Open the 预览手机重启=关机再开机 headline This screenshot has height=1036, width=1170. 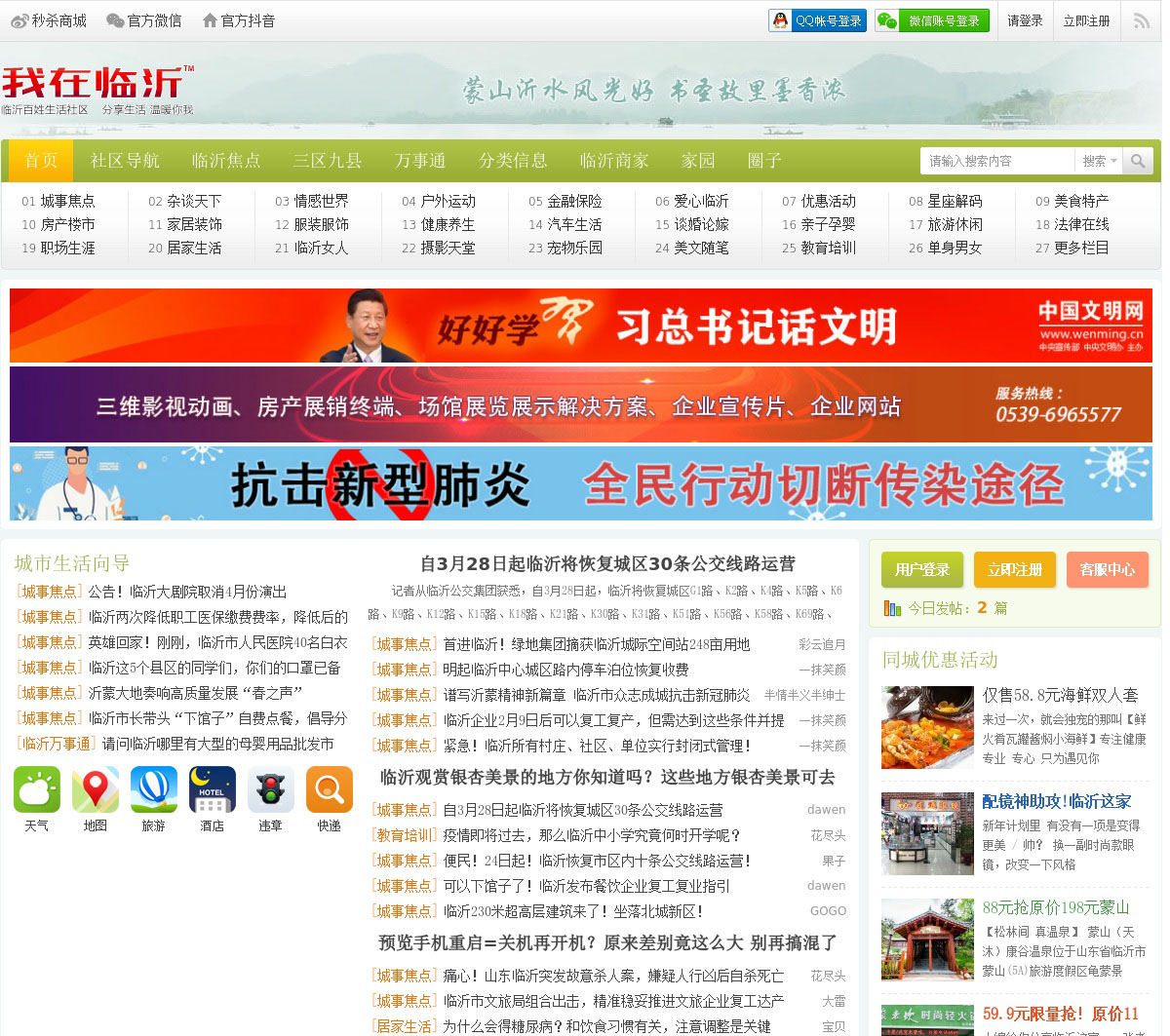[x=607, y=942]
